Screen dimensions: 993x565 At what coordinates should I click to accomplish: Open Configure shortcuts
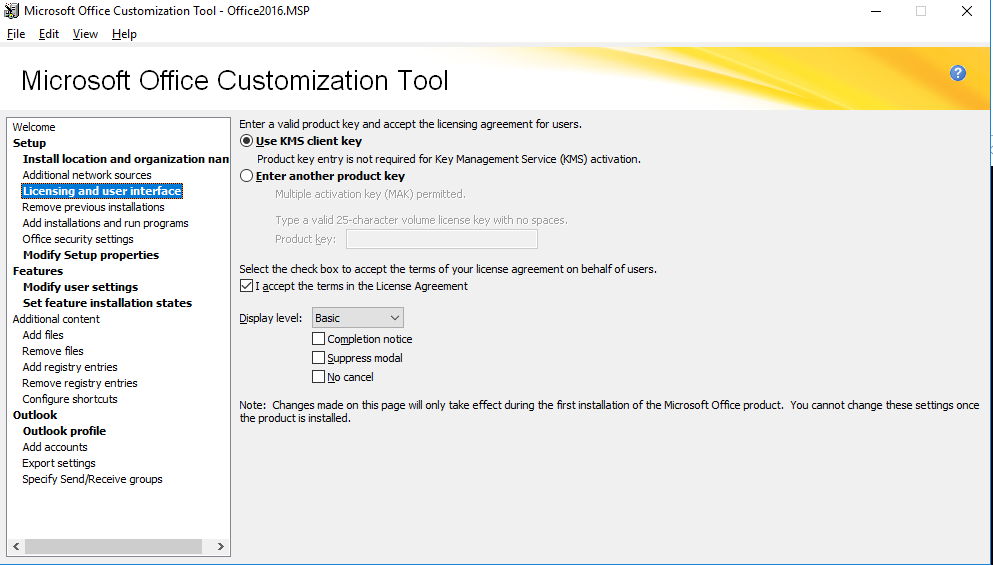(x=70, y=399)
